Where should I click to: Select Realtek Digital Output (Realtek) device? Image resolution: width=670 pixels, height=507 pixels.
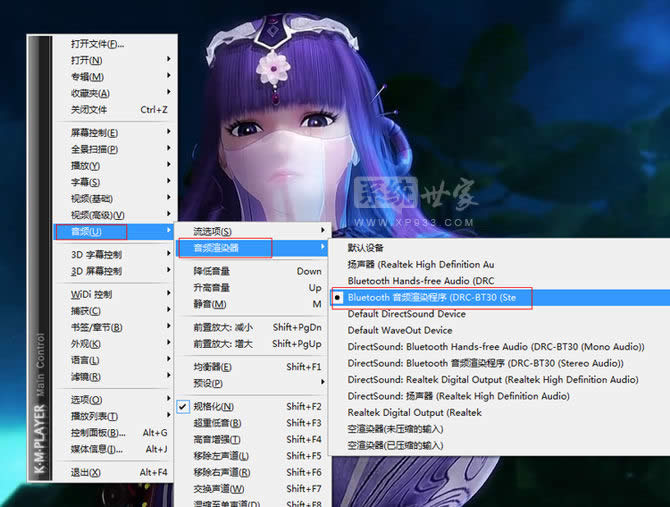coord(414,412)
